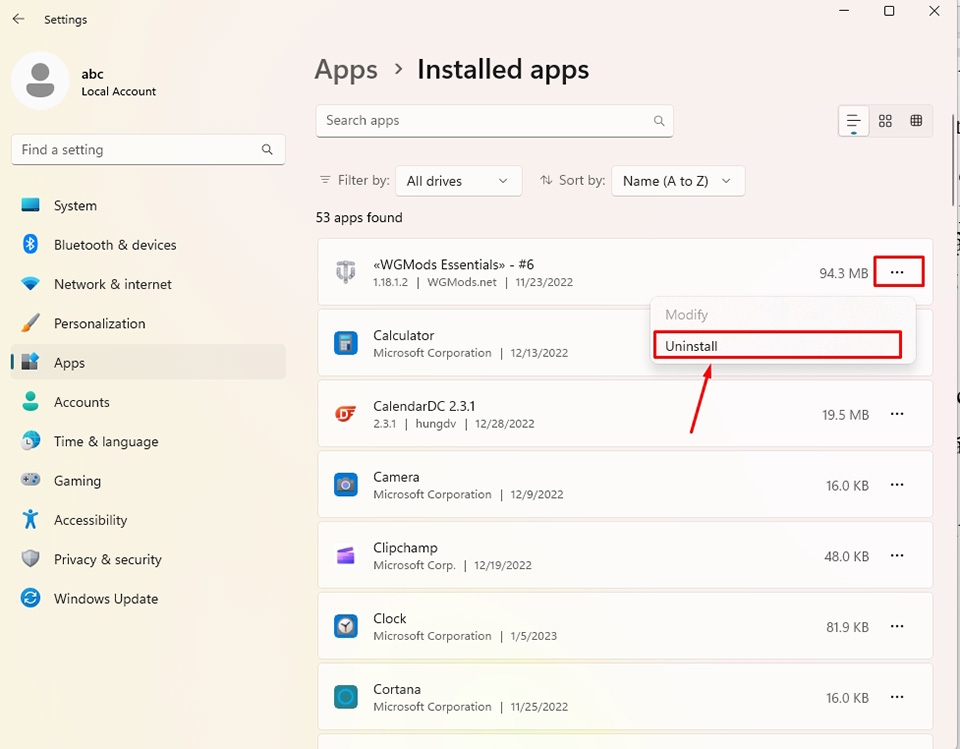Click the Search apps magnifier icon
Screen dimensions: 960x749
(x=659, y=121)
